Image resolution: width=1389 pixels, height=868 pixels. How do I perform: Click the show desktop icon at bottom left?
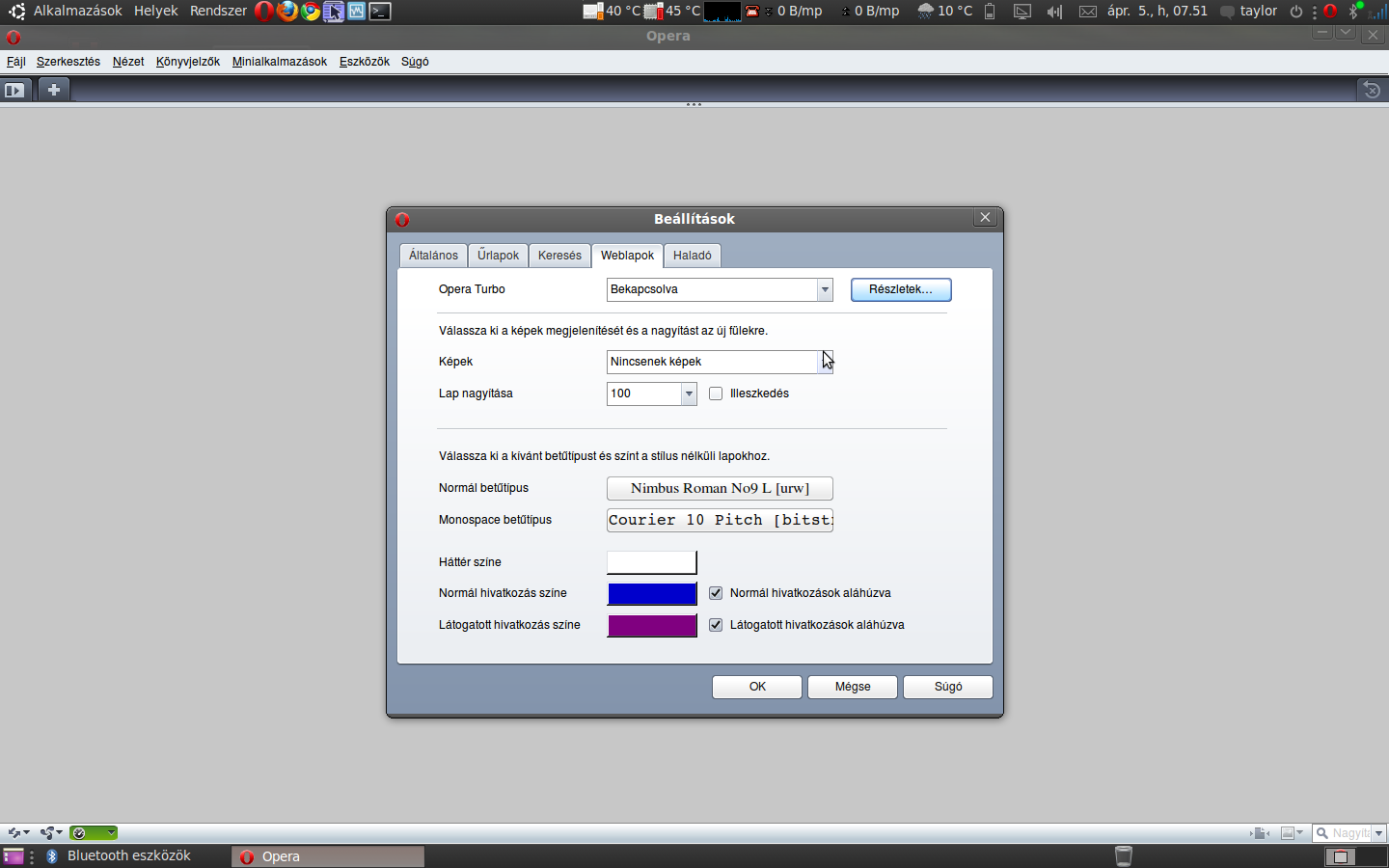click(14, 856)
